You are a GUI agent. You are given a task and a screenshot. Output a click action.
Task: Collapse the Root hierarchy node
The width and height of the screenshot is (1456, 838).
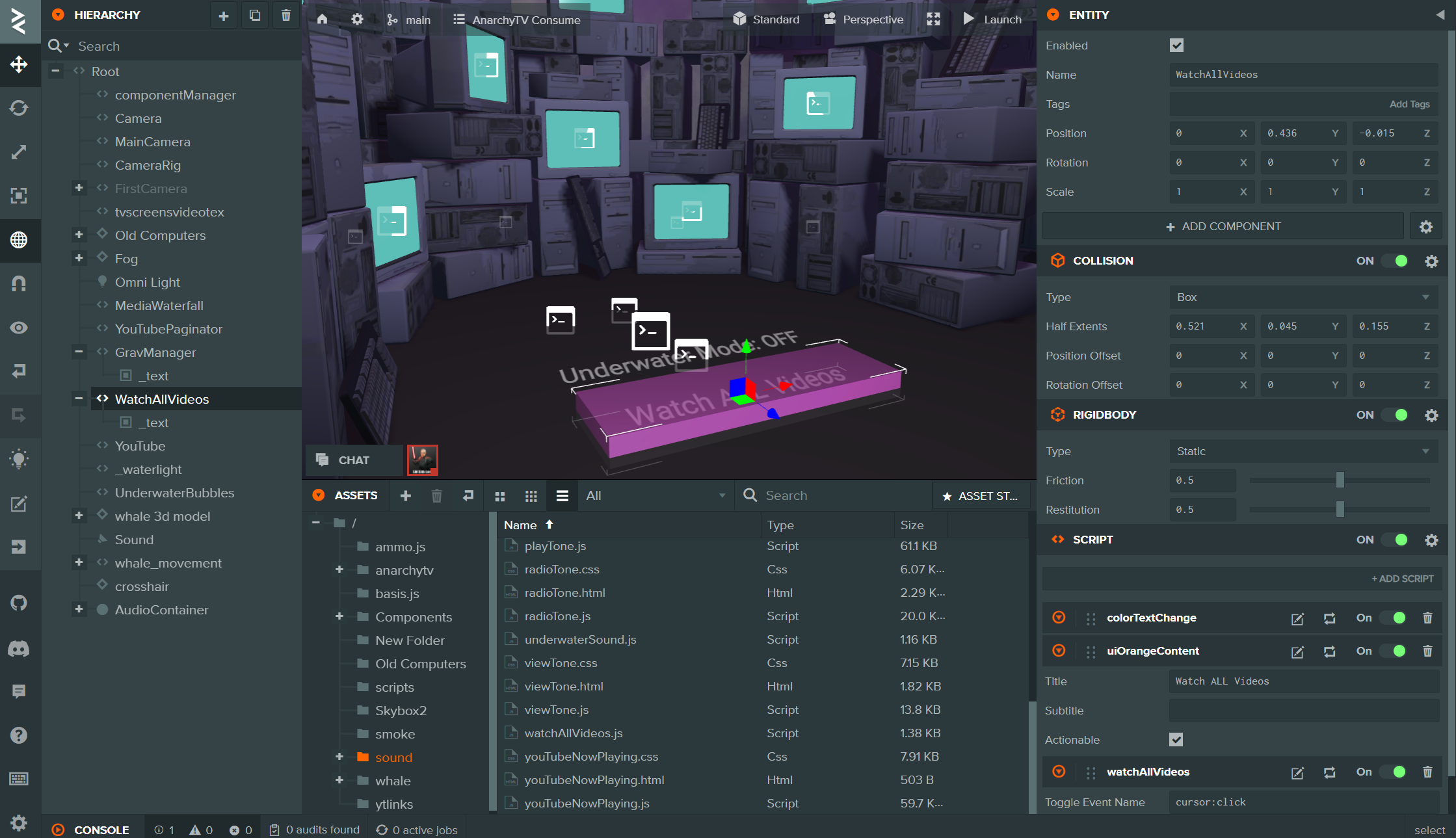[x=56, y=71]
